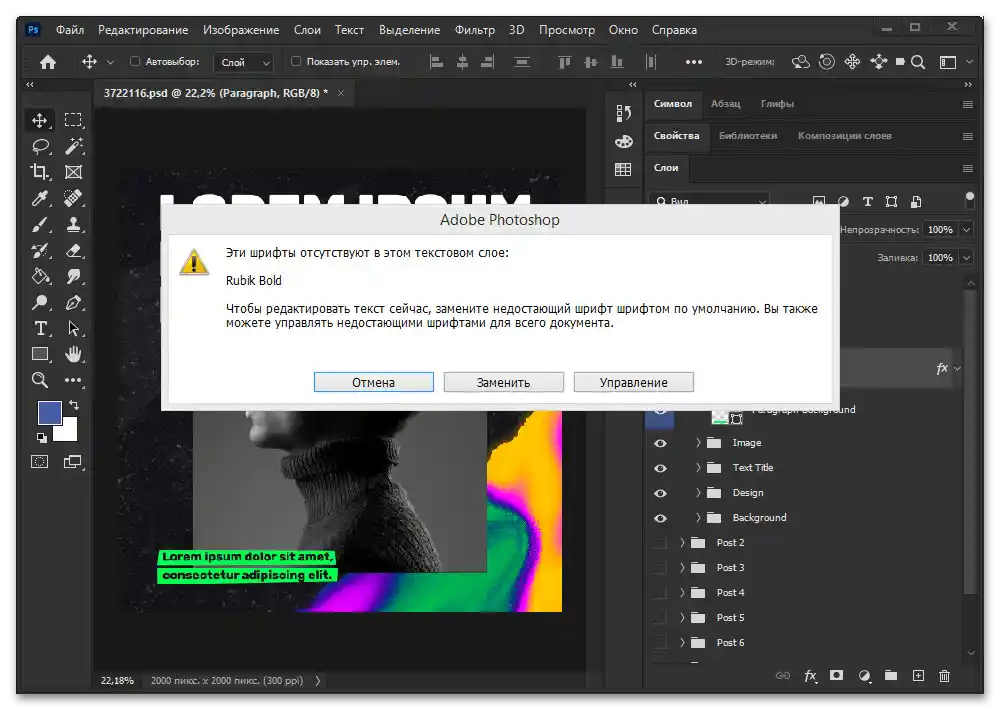Select the Lasso tool
Image resolution: width=1000 pixels, height=710 pixels.
click(40, 146)
